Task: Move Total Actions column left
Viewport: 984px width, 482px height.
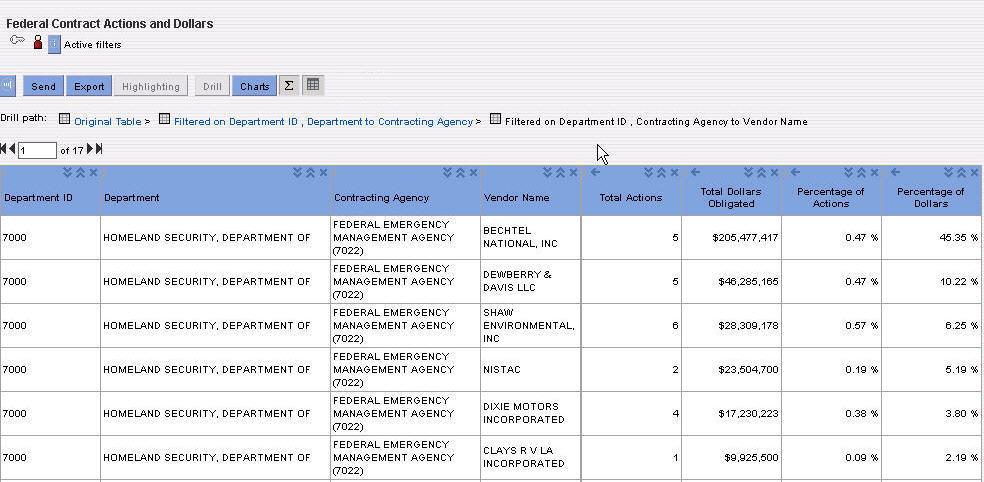Action: coord(595,172)
